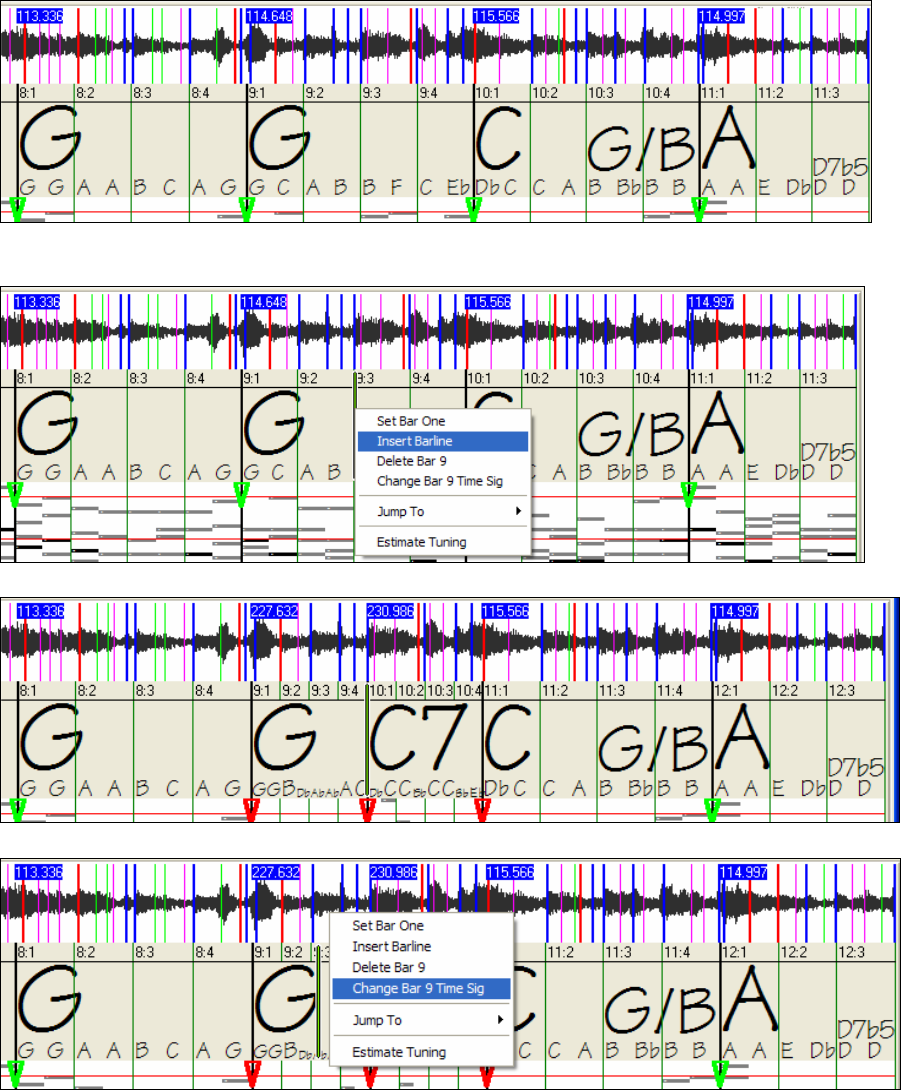Expand Jump To submenu in upper context menu
This screenshot has width=901, height=1090.
pos(443,512)
